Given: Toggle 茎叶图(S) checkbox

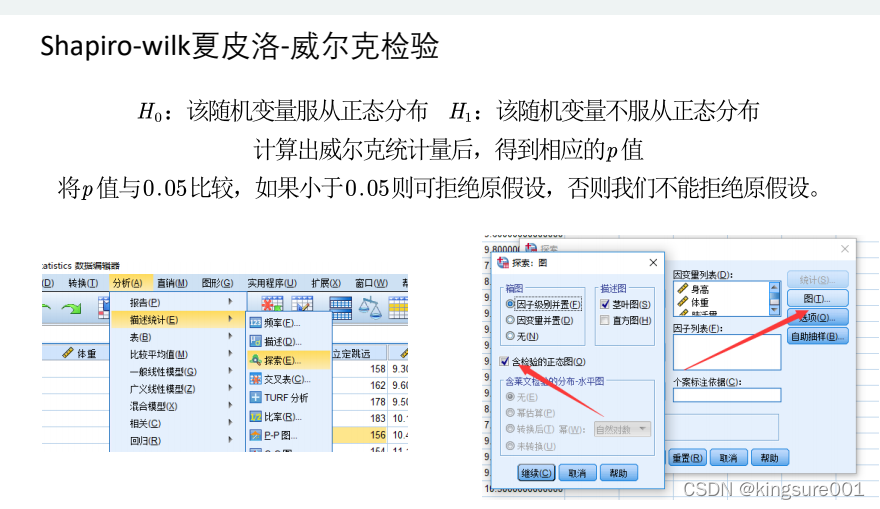Looking at the screenshot, I should [604, 304].
